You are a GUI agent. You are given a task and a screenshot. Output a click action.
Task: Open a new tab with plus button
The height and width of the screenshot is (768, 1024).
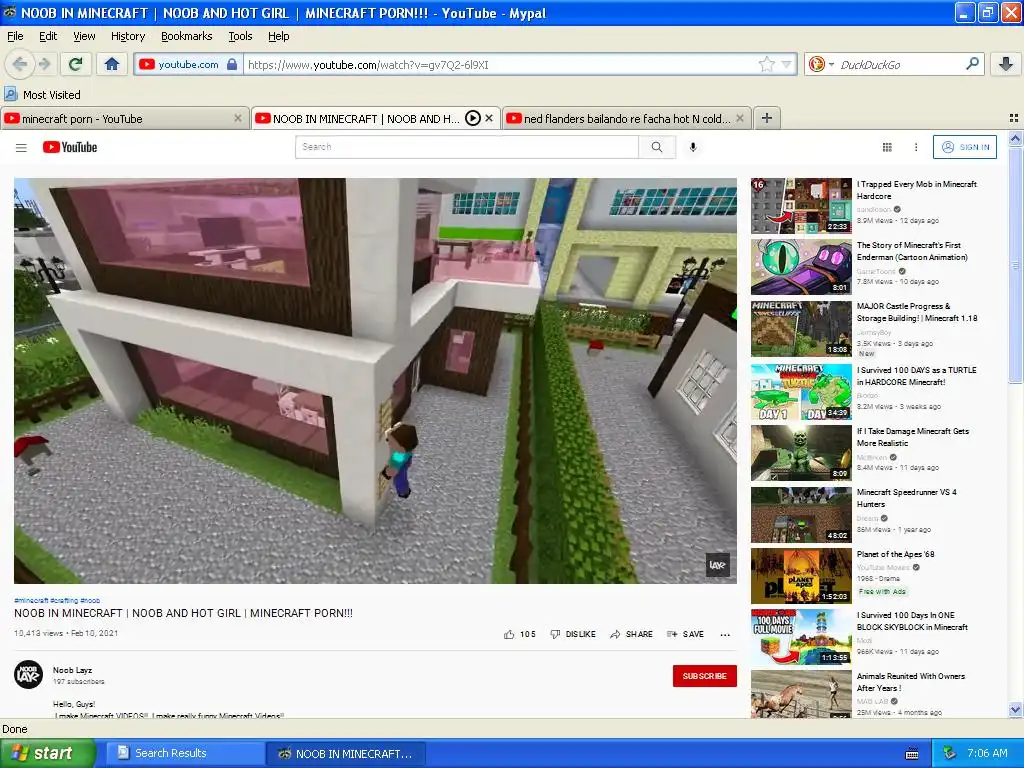[x=767, y=118]
